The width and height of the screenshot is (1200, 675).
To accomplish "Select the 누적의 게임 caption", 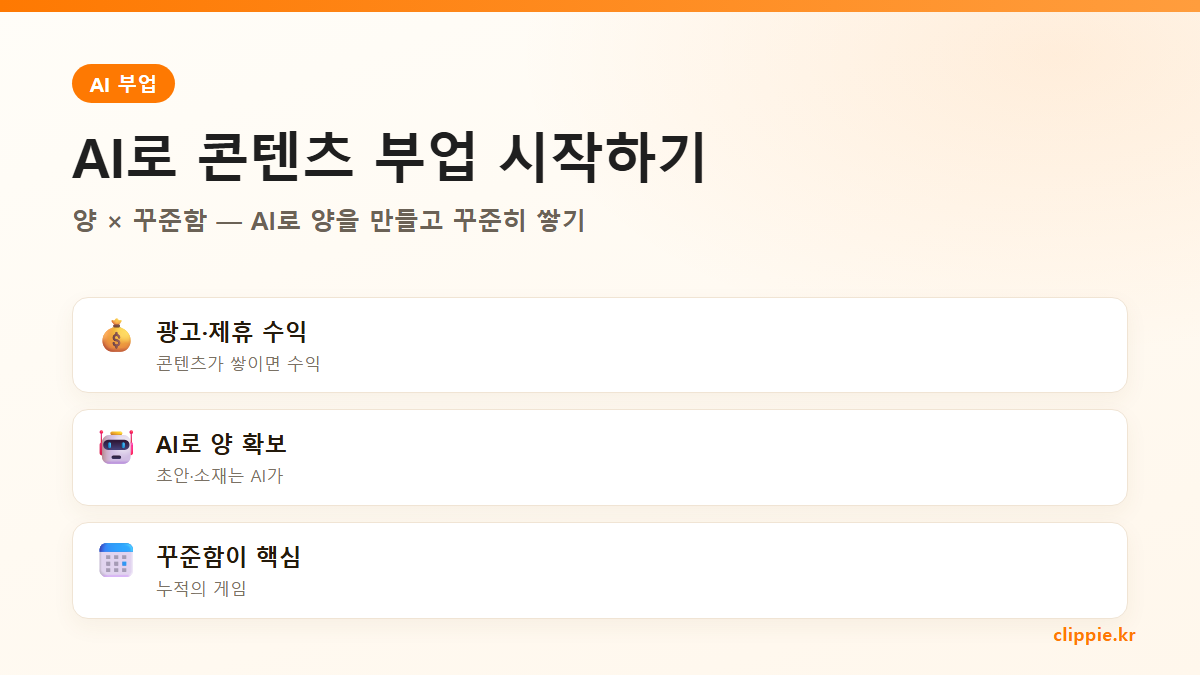I will [x=201, y=589].
